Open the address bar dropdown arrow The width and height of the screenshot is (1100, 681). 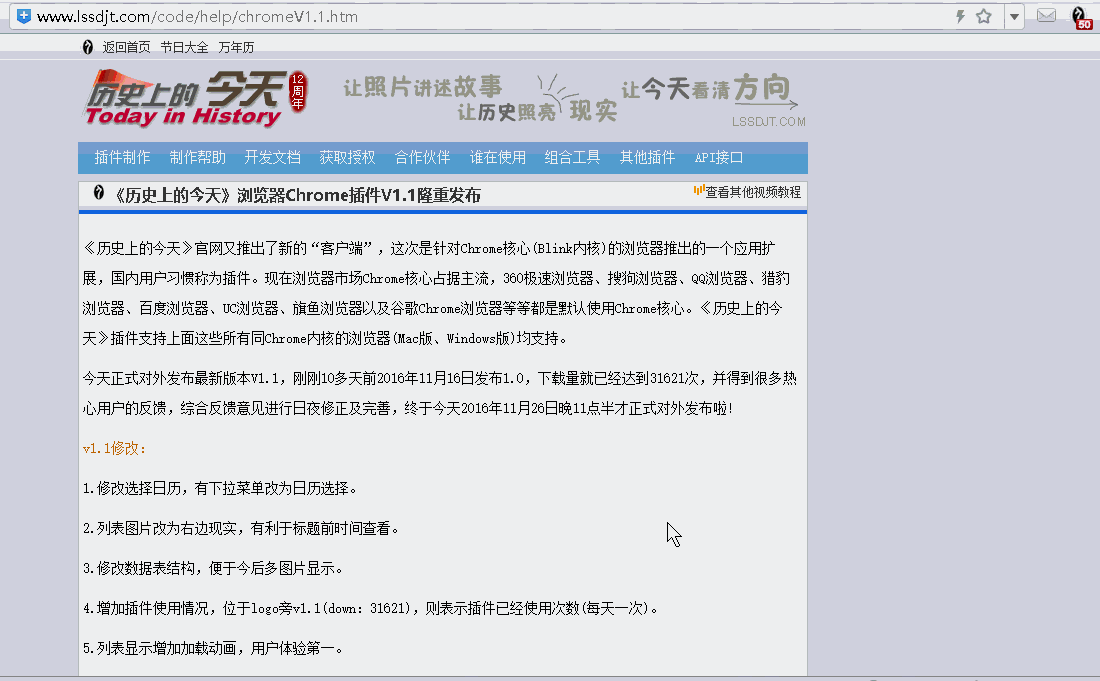coord(1014,16)
